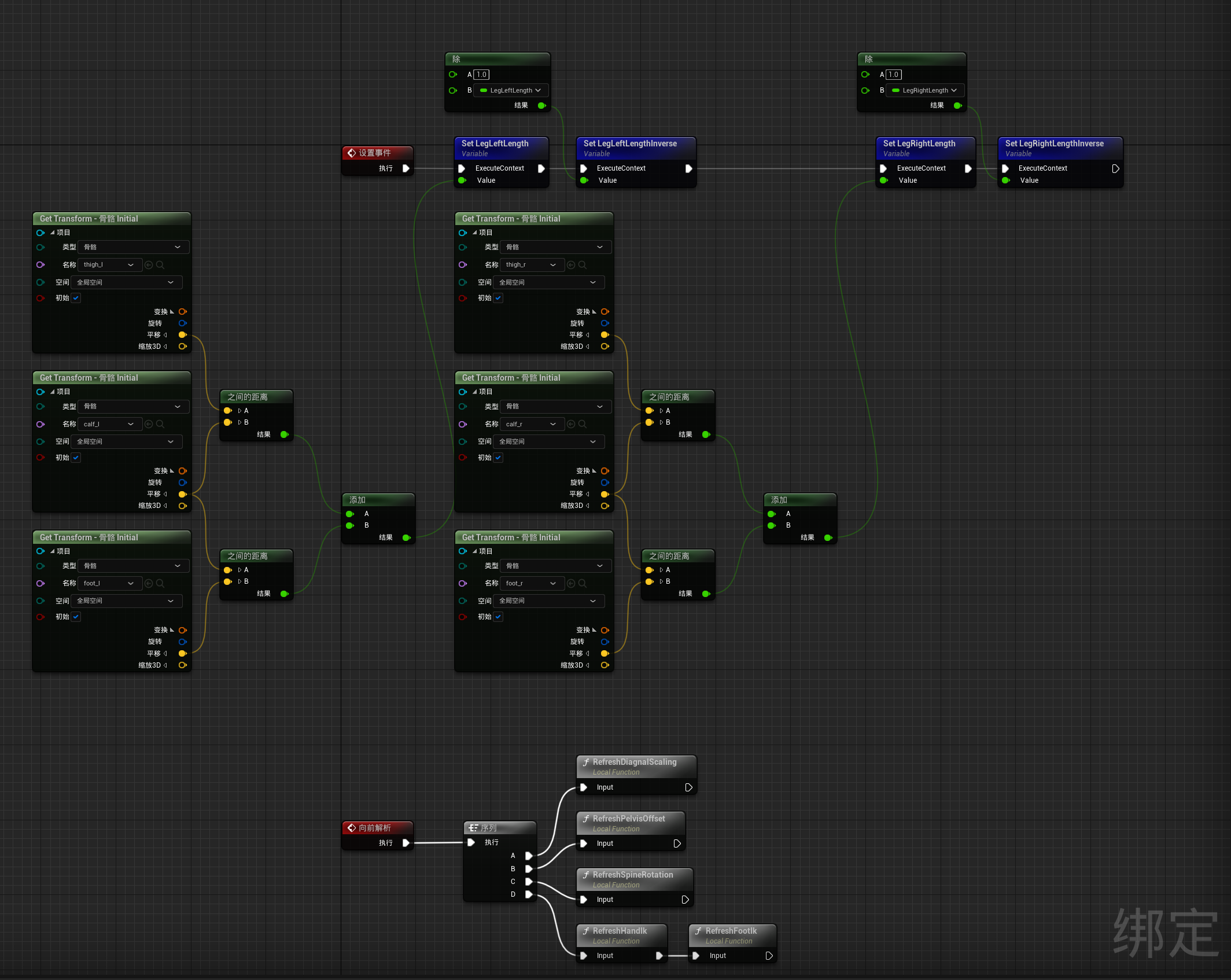
Task: Click the A value field showing 1.0 on the left 除 node
Action: (480, 74)
